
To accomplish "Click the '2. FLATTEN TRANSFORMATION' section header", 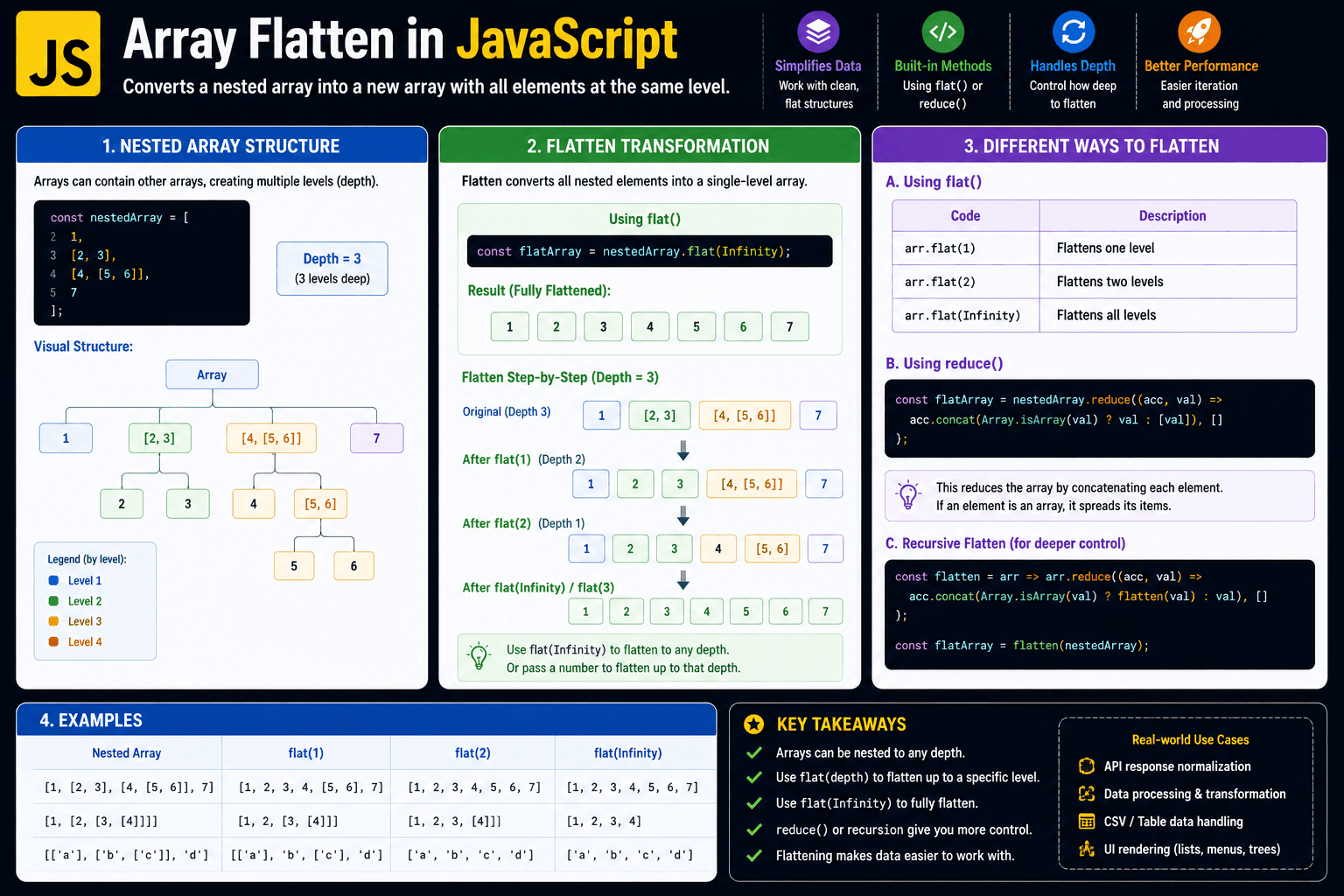I will (x=649, y=145).
